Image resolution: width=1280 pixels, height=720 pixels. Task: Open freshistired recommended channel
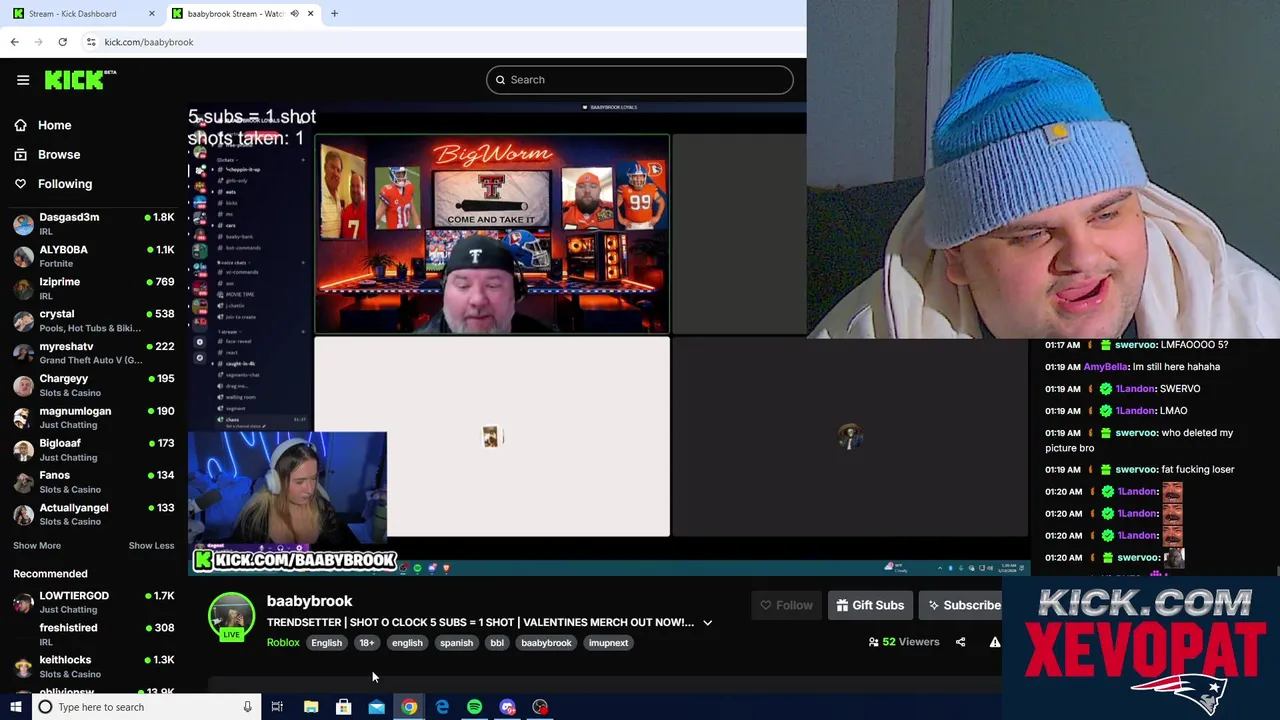point(94,634)
